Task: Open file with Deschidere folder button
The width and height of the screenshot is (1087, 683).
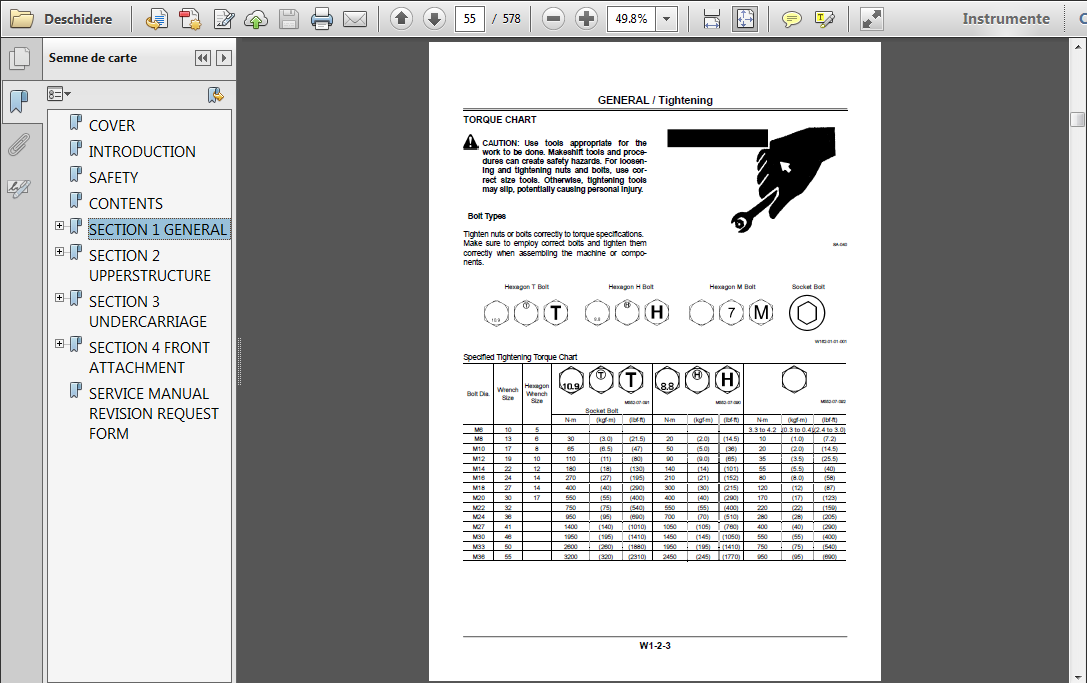Action: tap(61, 19)
